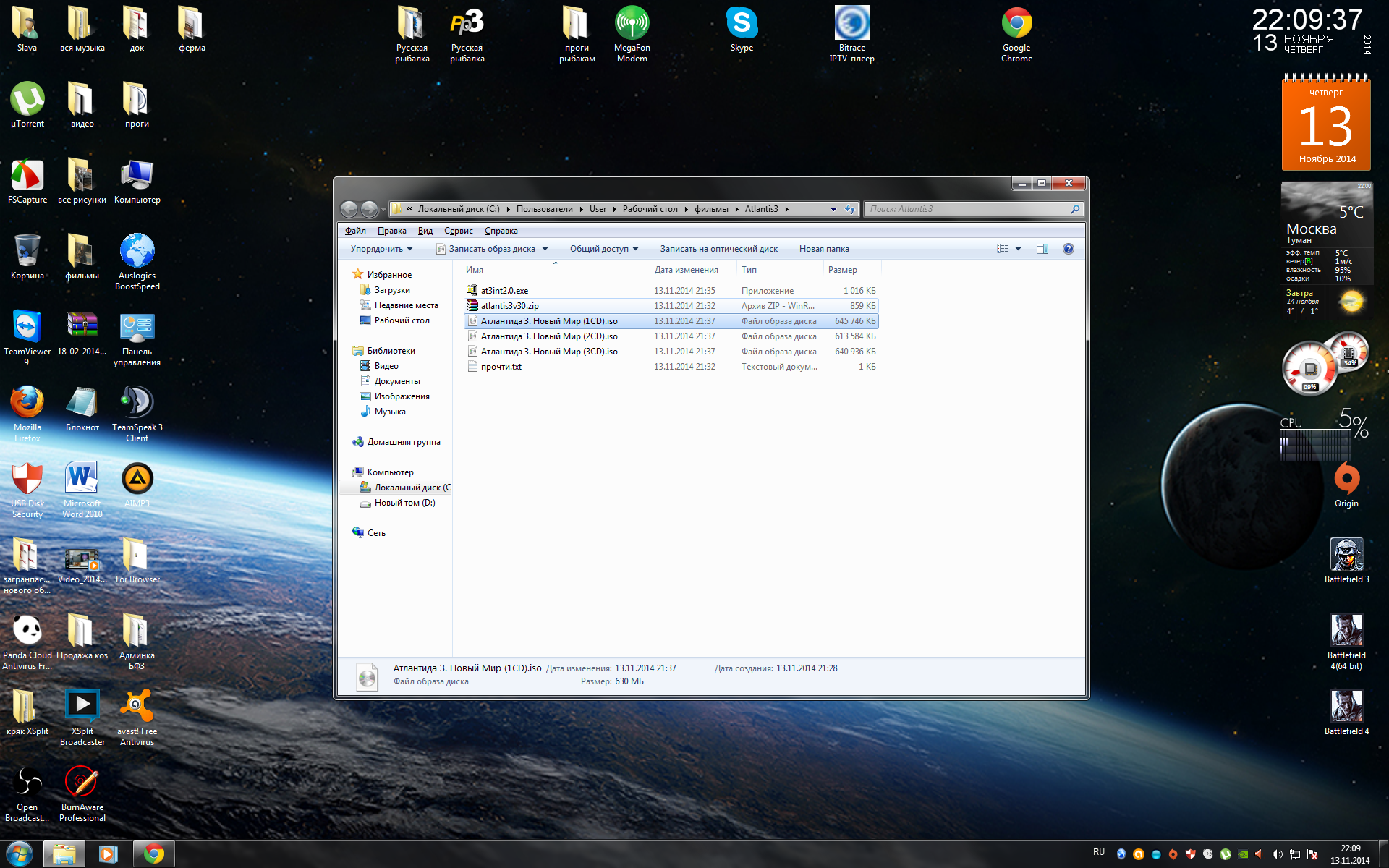This screenshot has width=1389, height=868.
Task: Click Пользователи in the address path
Action: pyautogui.click(x=544, y=209)
